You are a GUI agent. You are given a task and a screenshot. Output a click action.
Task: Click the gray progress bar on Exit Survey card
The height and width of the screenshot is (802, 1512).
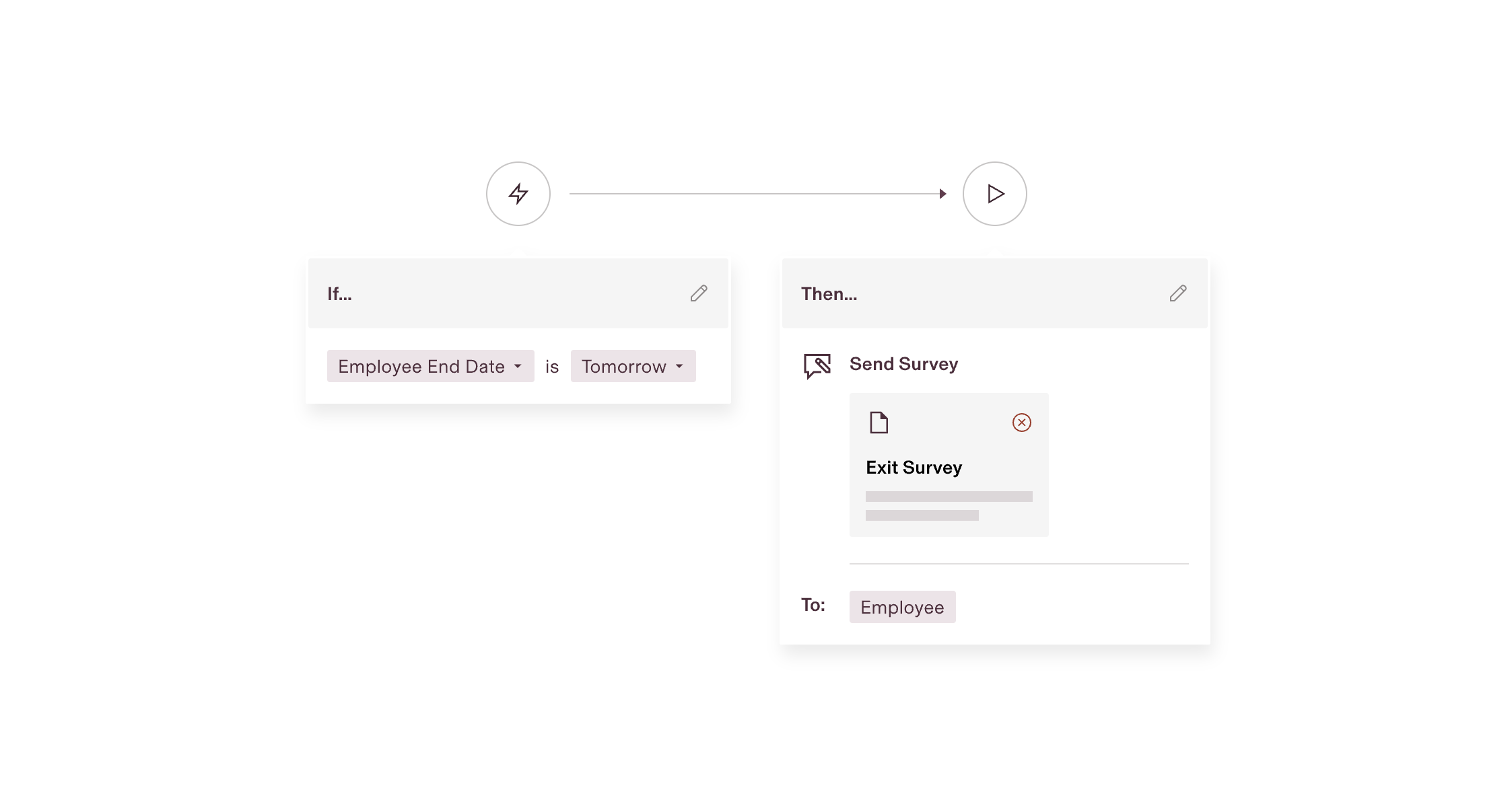point(949,496)
